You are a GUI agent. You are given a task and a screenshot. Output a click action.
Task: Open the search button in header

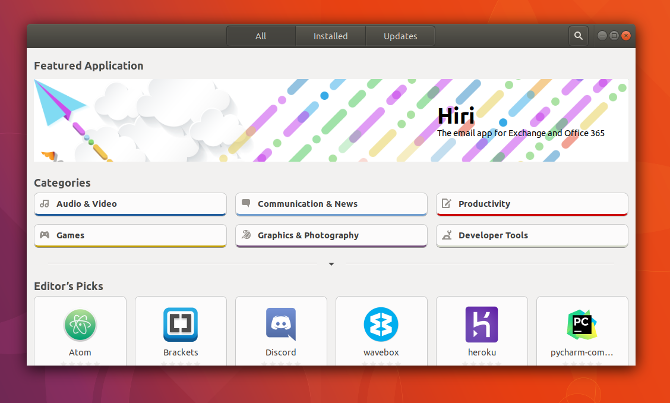click(x=578, y=36)
